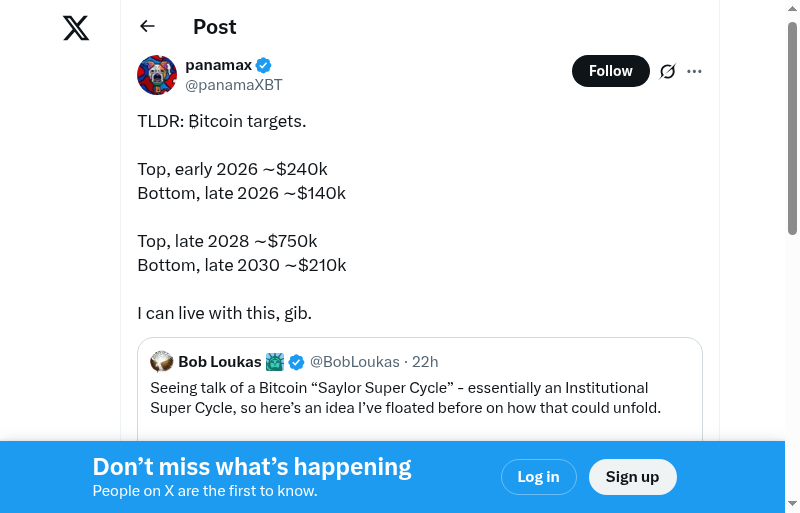Click the Sign up button
This screenshot has width=800, height=513.
pyautogui.click(x=632, y=477)
